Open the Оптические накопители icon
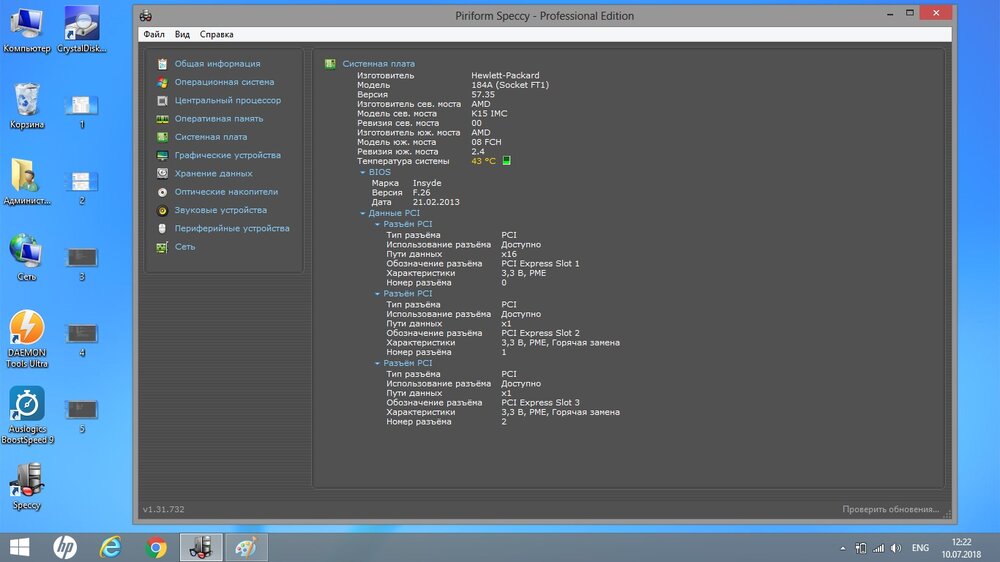 [162, 192]
